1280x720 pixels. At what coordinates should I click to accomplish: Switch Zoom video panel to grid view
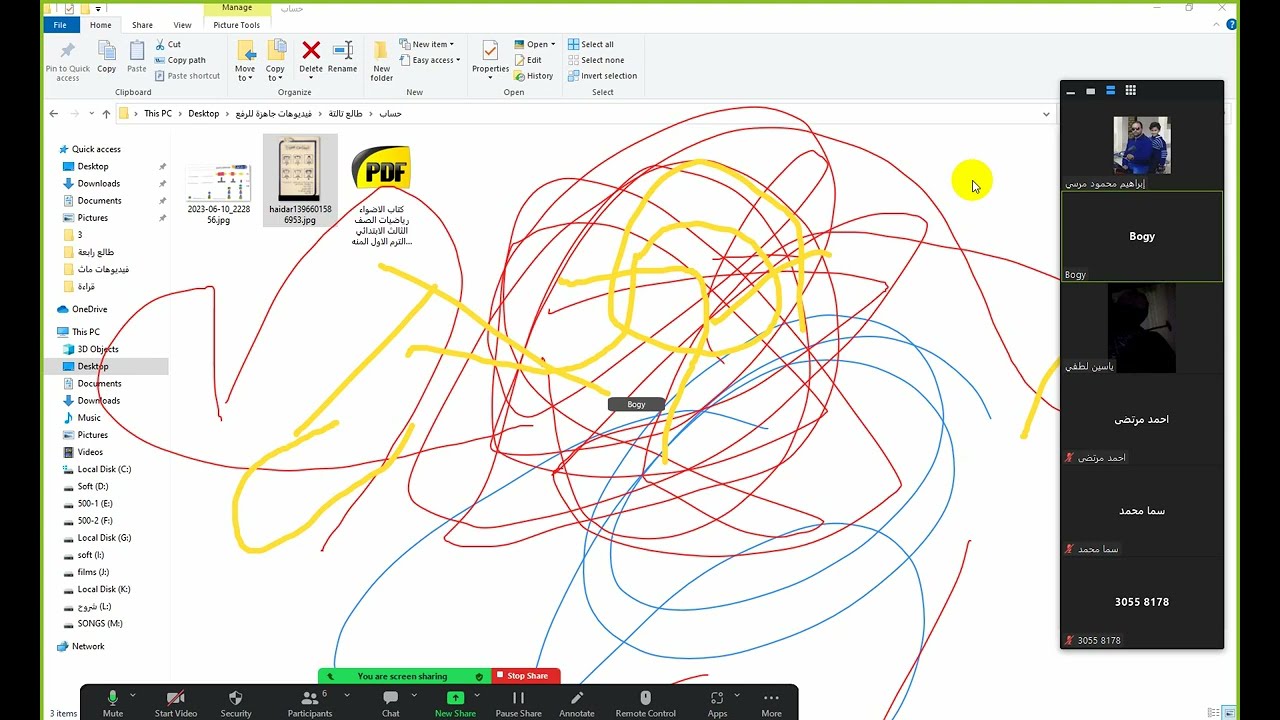click(1130, 90)
